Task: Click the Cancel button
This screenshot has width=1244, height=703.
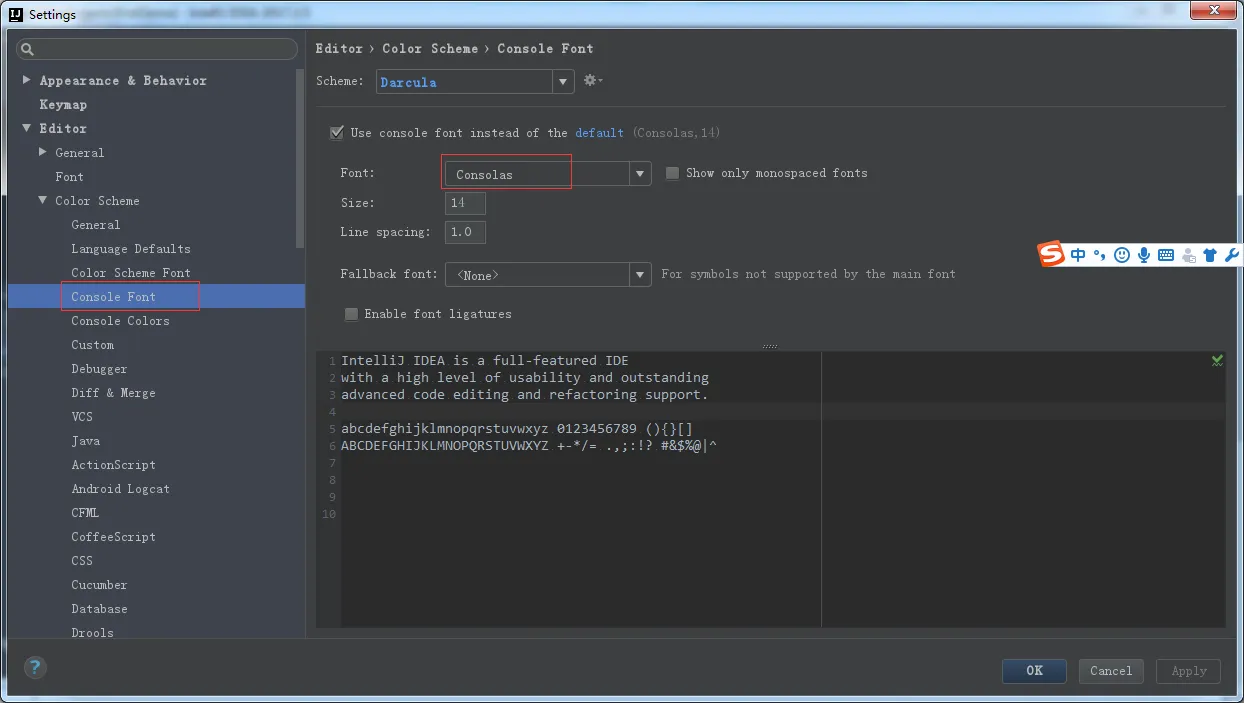Action: (x=1111, y=670)
